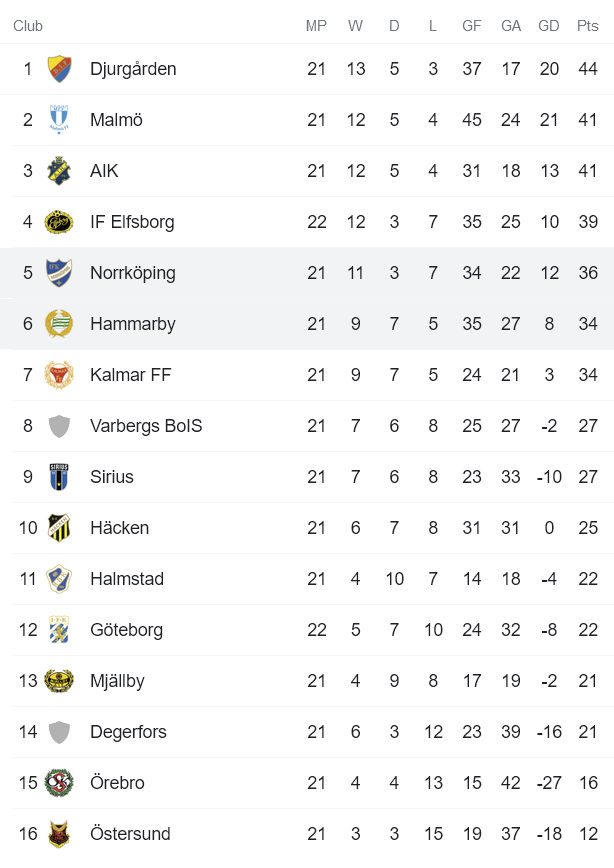Image resolution: width=614 pixels, height=868 pixels.
Task: Click the Malmö club badge
Action: (x=60, y=119)
